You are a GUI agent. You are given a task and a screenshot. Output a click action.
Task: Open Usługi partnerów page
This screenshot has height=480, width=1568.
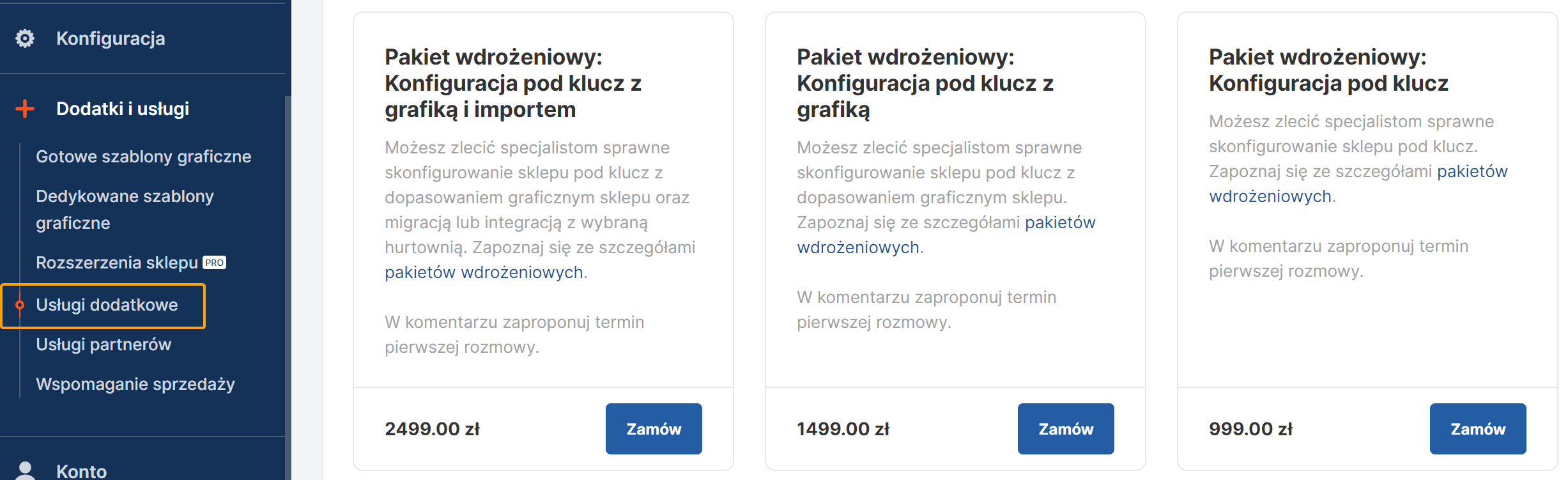(104, 345)
